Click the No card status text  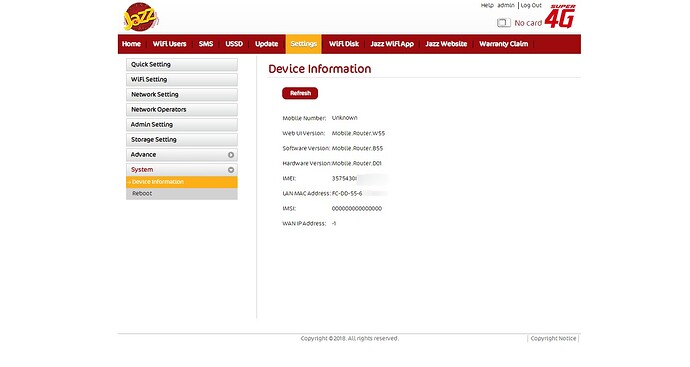(528, 23)
